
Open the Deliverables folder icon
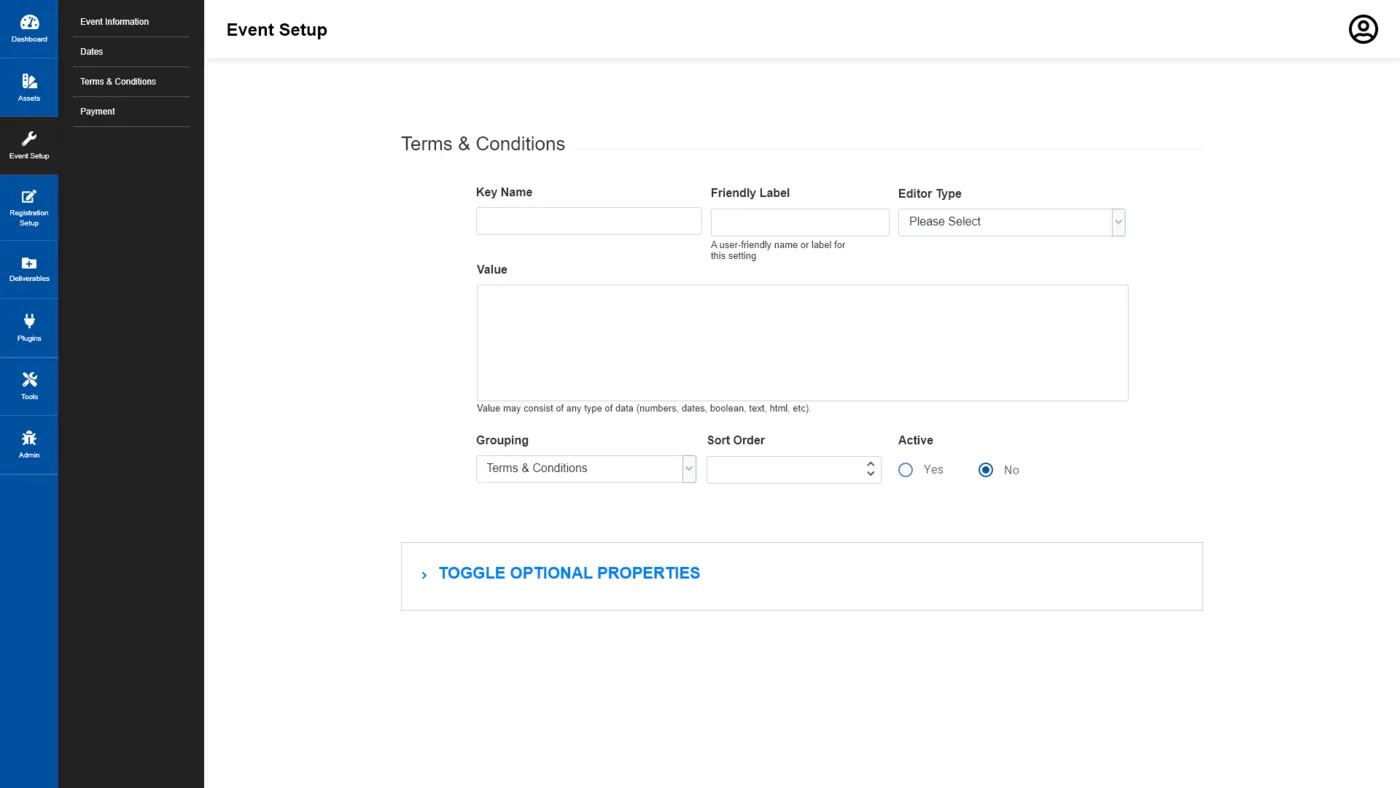29,263
